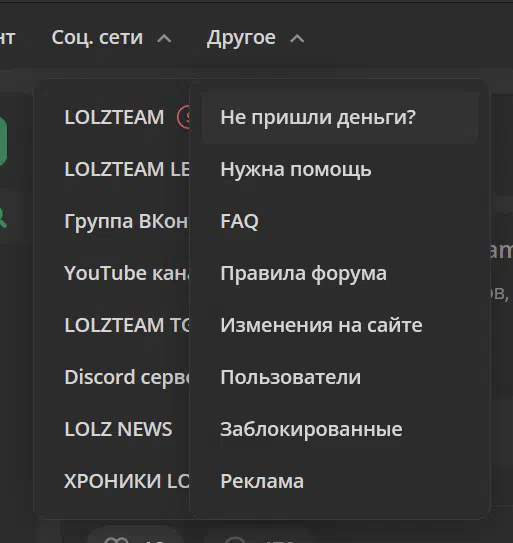Open Правила форума link

pyautogui.click(x=340, y=273)
